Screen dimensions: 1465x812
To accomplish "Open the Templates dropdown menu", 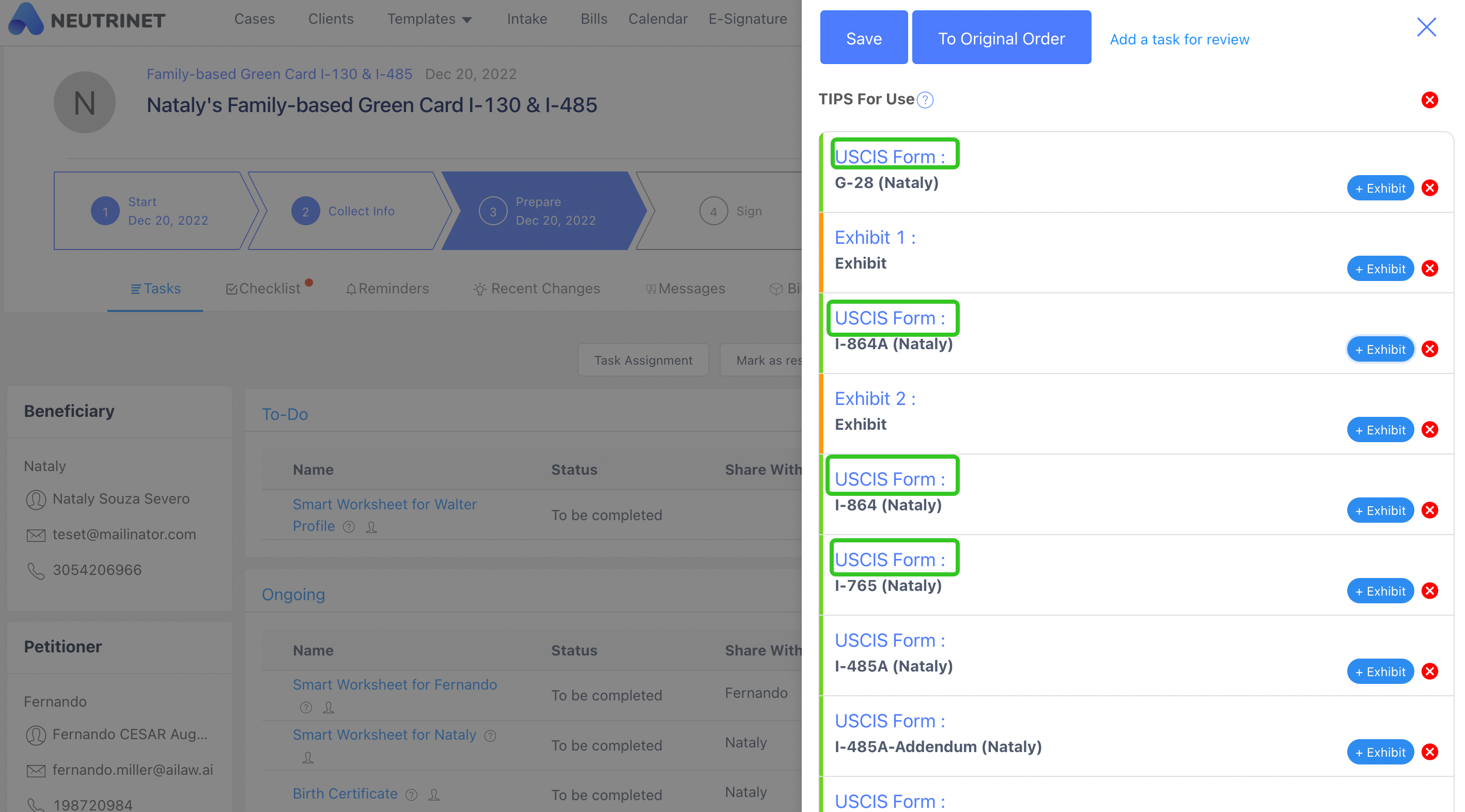I will [429, 19].
